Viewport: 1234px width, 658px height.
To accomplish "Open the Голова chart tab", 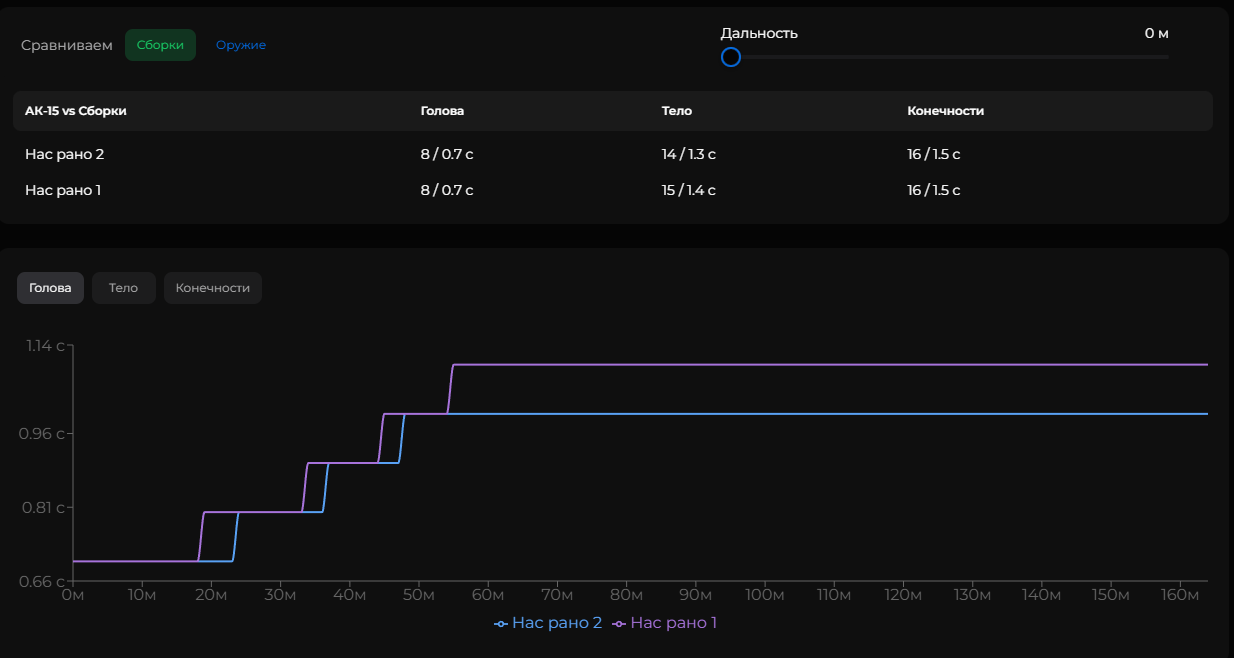I will (50, 288).
